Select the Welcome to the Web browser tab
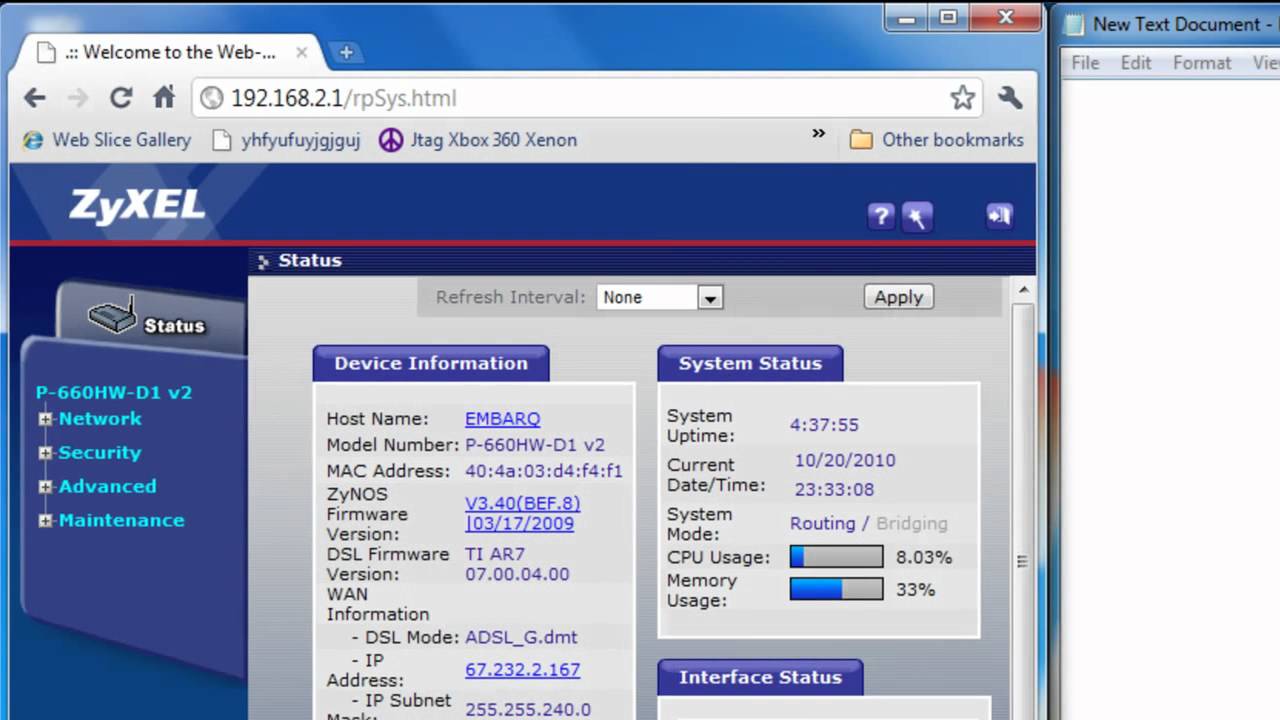The image size is (1280, 720). coord(170,53)
